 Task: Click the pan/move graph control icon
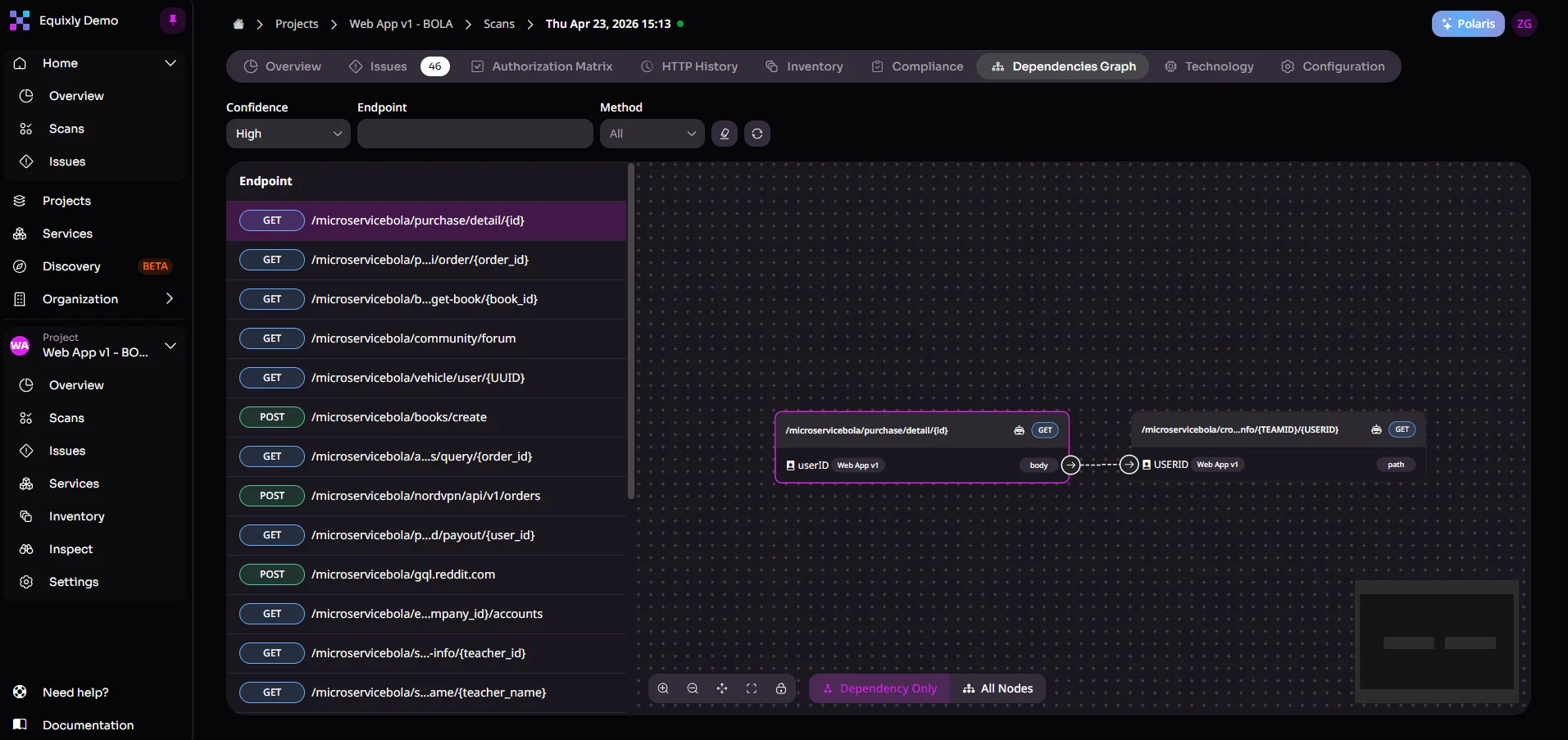click(x=722, y=688)
